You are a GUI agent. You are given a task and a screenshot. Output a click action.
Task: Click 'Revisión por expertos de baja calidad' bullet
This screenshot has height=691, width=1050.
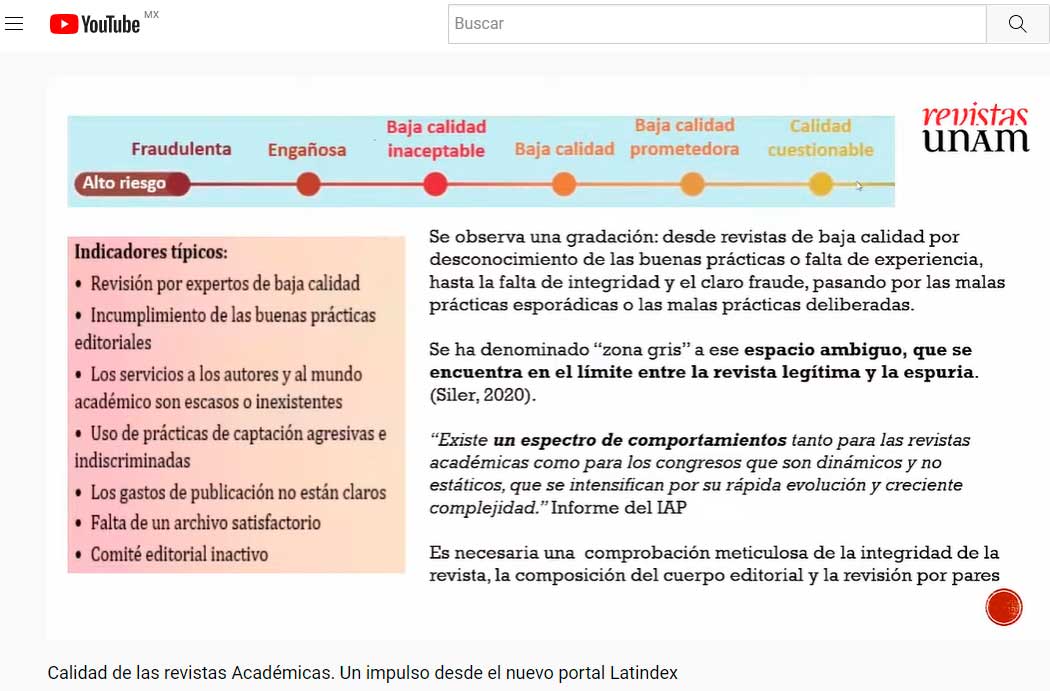coord(218,284)
